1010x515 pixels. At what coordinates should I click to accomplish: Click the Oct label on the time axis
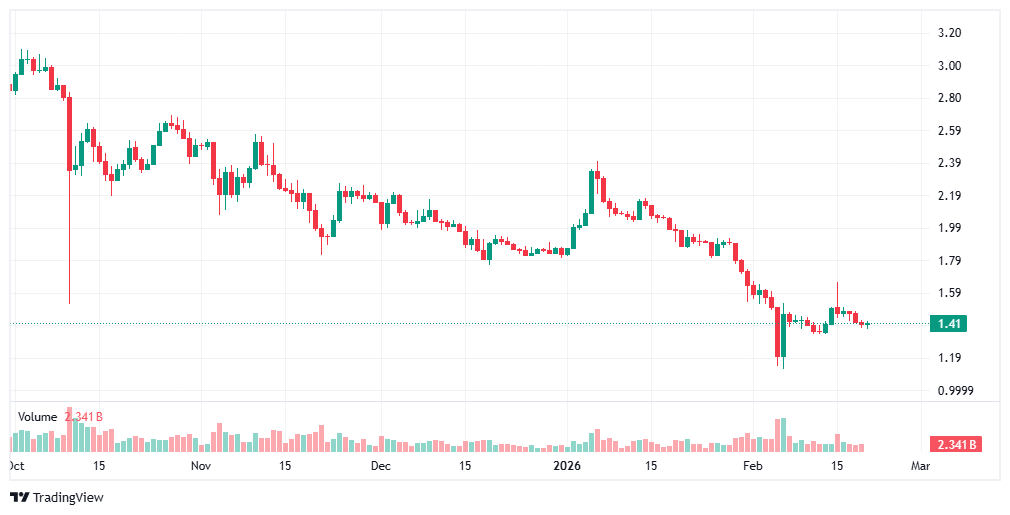tap(16, 466)
